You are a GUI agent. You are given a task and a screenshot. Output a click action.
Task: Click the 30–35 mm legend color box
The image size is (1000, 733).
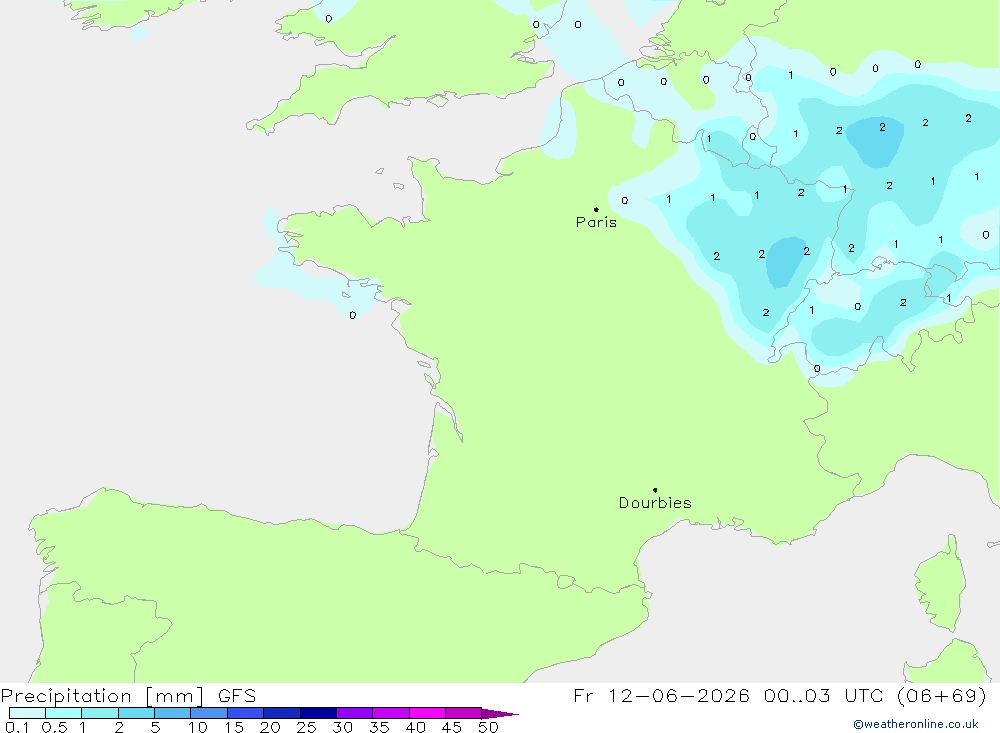tap(355, 713)
